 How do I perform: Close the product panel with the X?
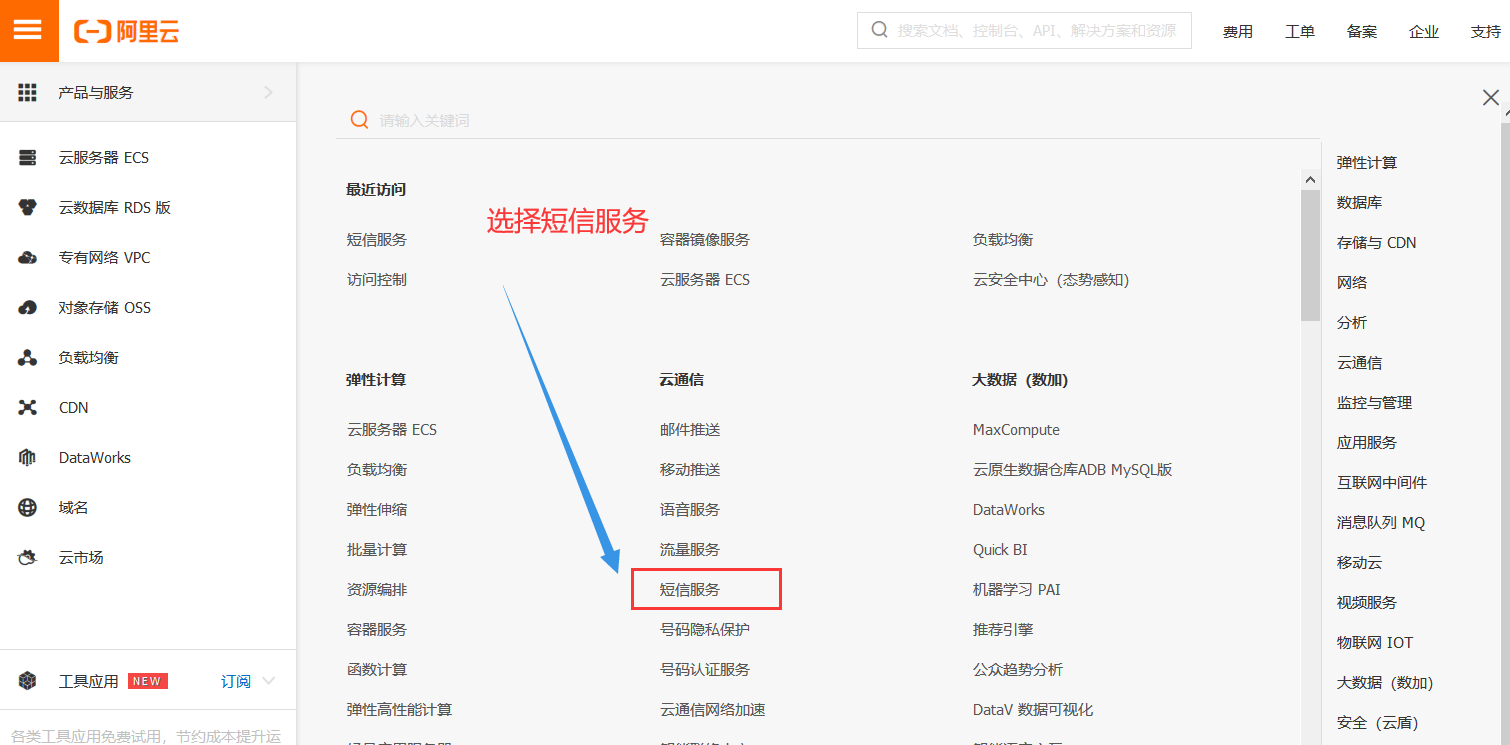coord(1490,98)
